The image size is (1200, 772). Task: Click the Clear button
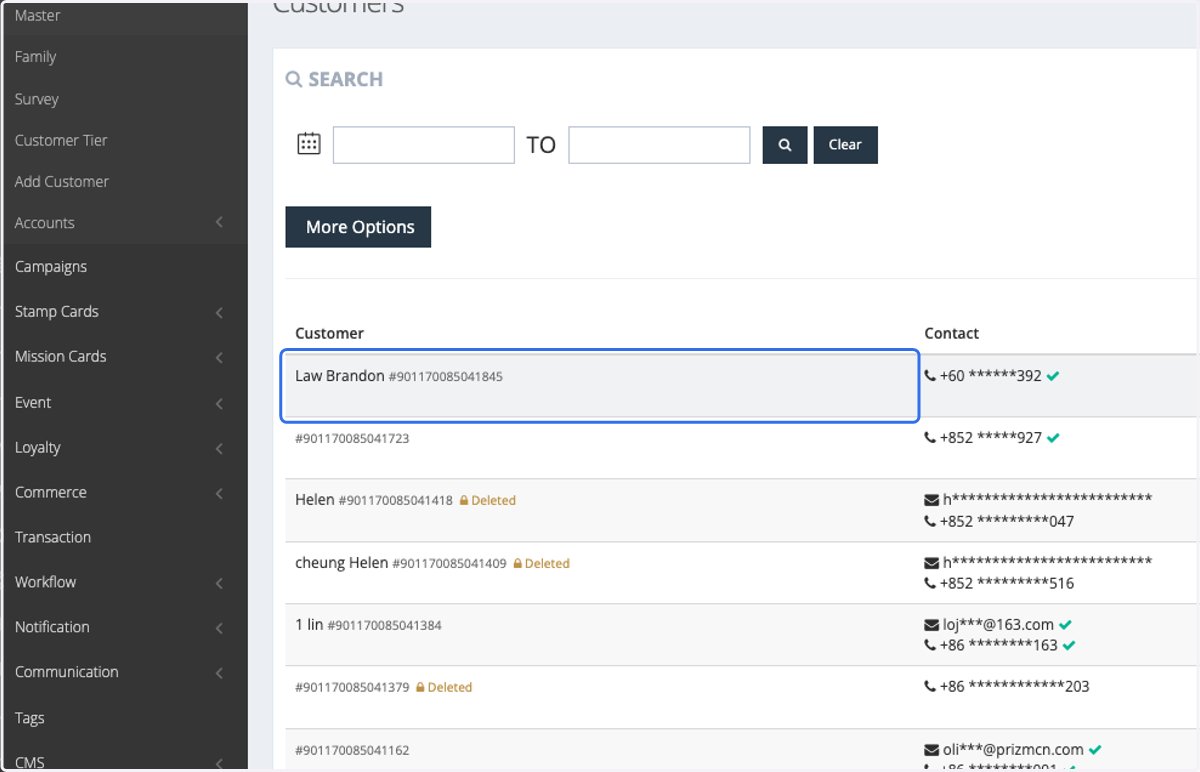tap(845, 145)
